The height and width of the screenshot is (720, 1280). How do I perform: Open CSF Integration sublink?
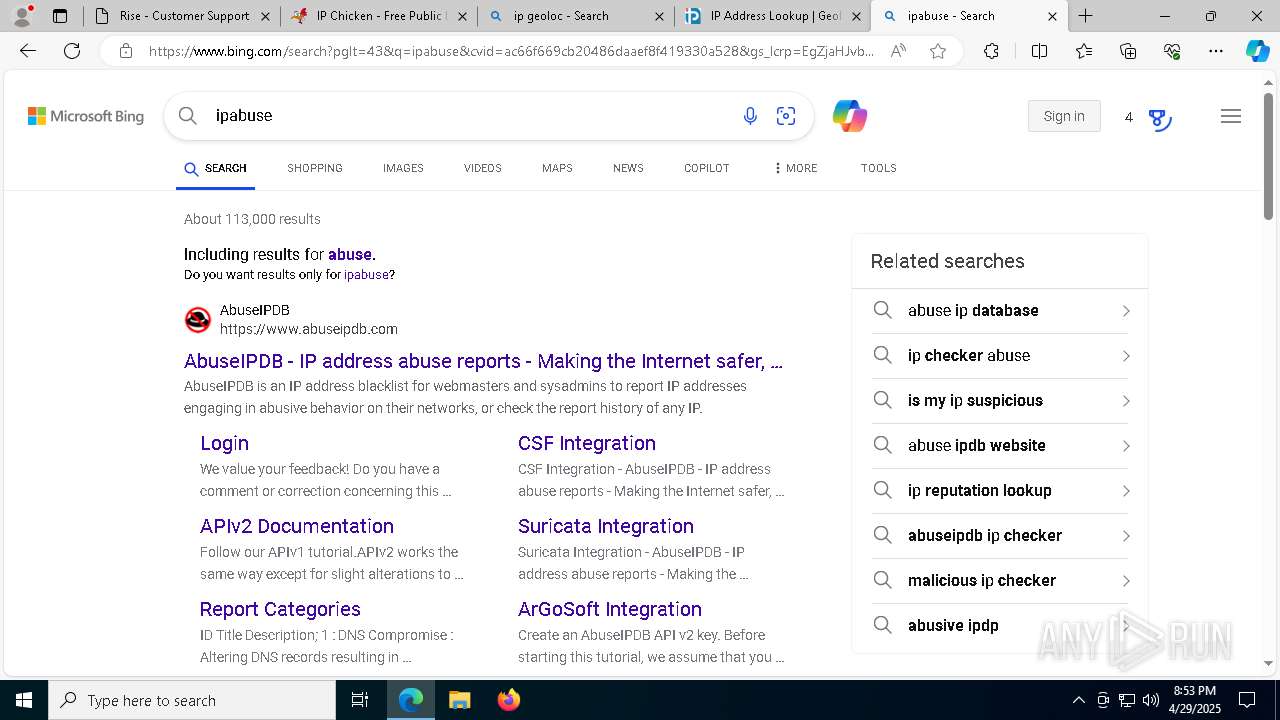[587, 443]
